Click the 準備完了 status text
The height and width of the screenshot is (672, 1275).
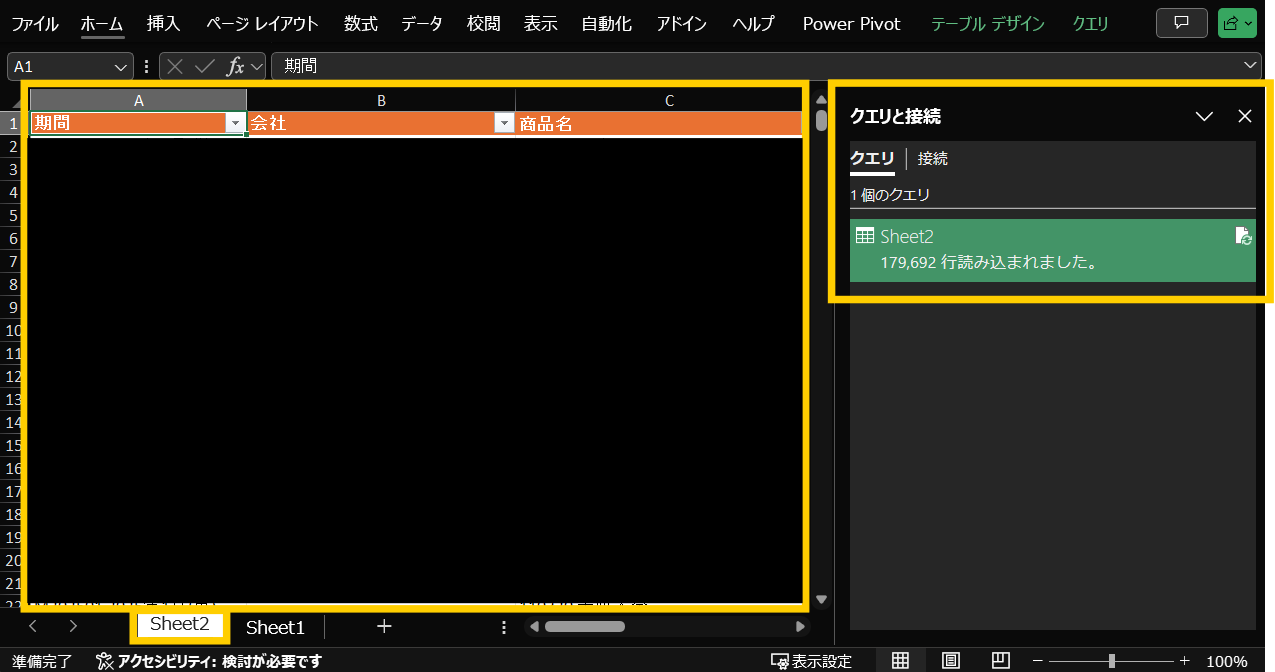(x=43, y=661)
